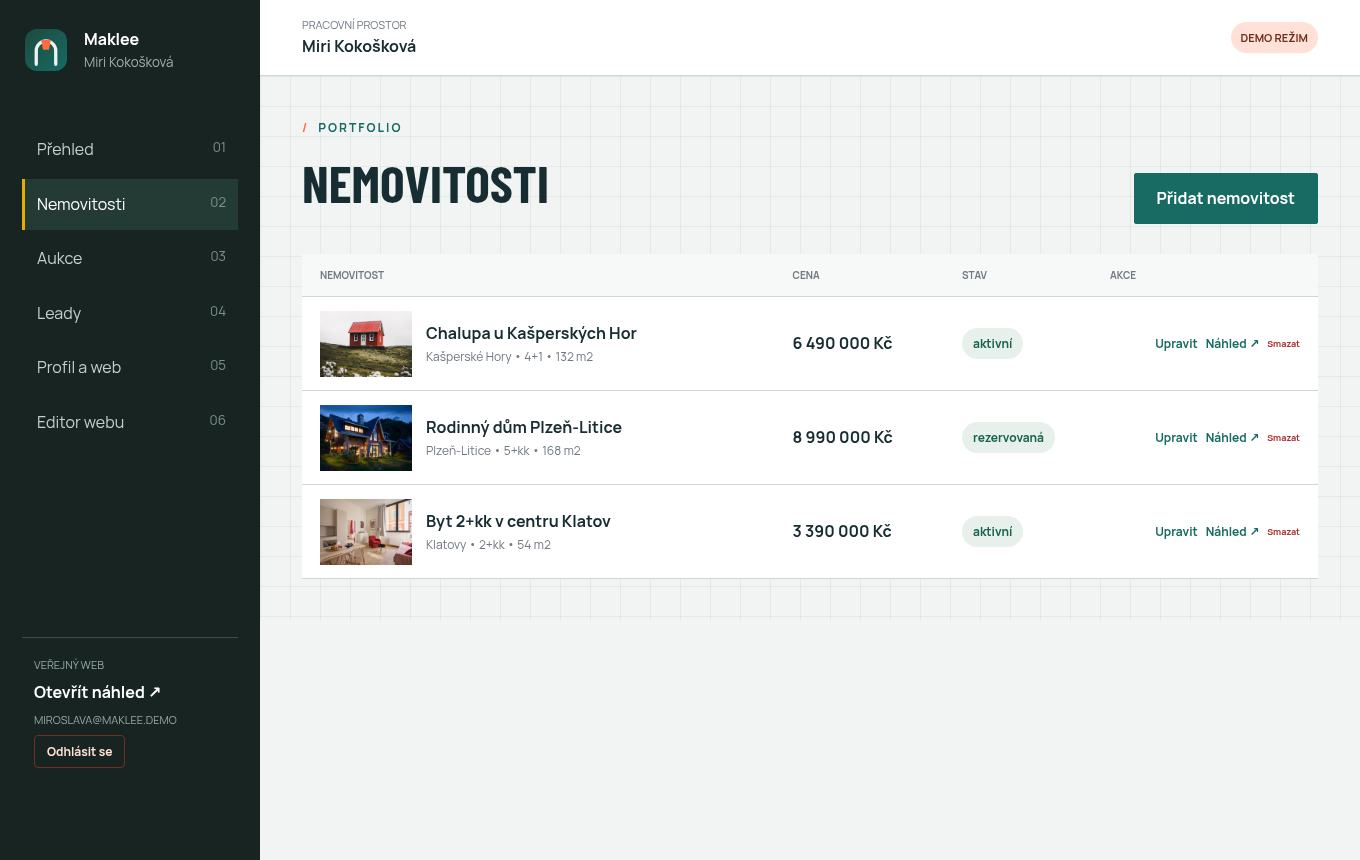Image resolution: width=1360 pixels, height=860 pixels.
Task: Select Nemovitosti in the sidebar
Action: point(130,204)
